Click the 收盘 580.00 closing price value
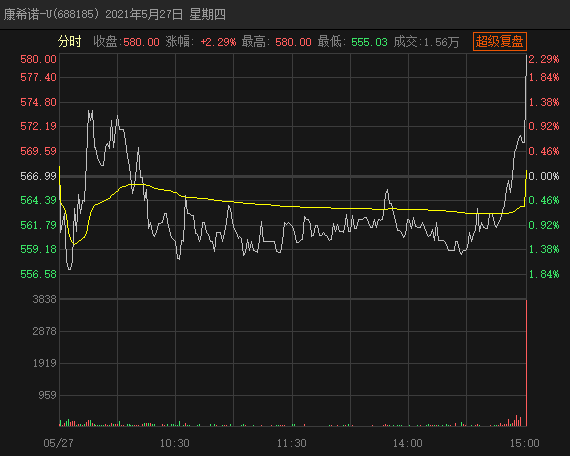Screen dimensions: 570x456 coord(142,42)
